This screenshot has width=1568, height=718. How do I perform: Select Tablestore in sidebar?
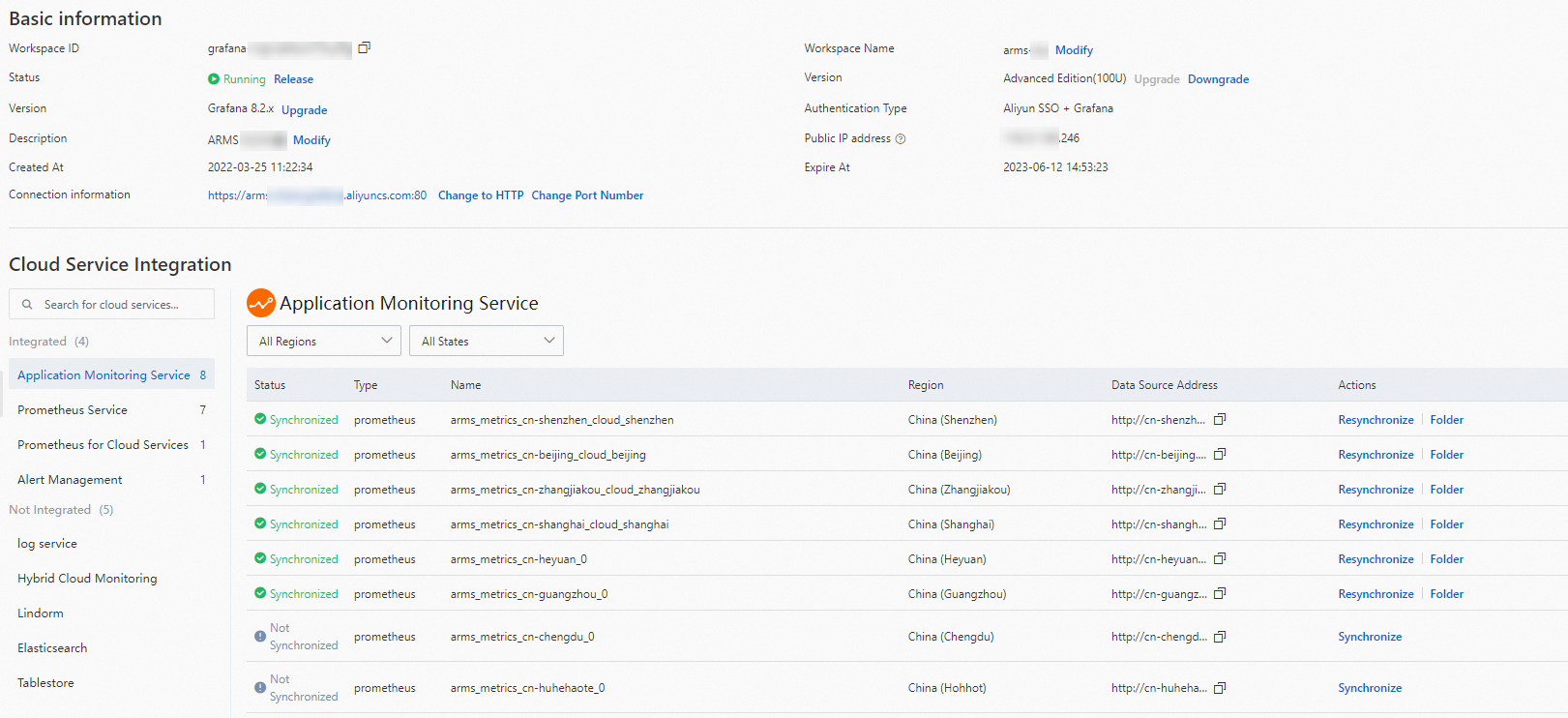(x=45, y=683)
